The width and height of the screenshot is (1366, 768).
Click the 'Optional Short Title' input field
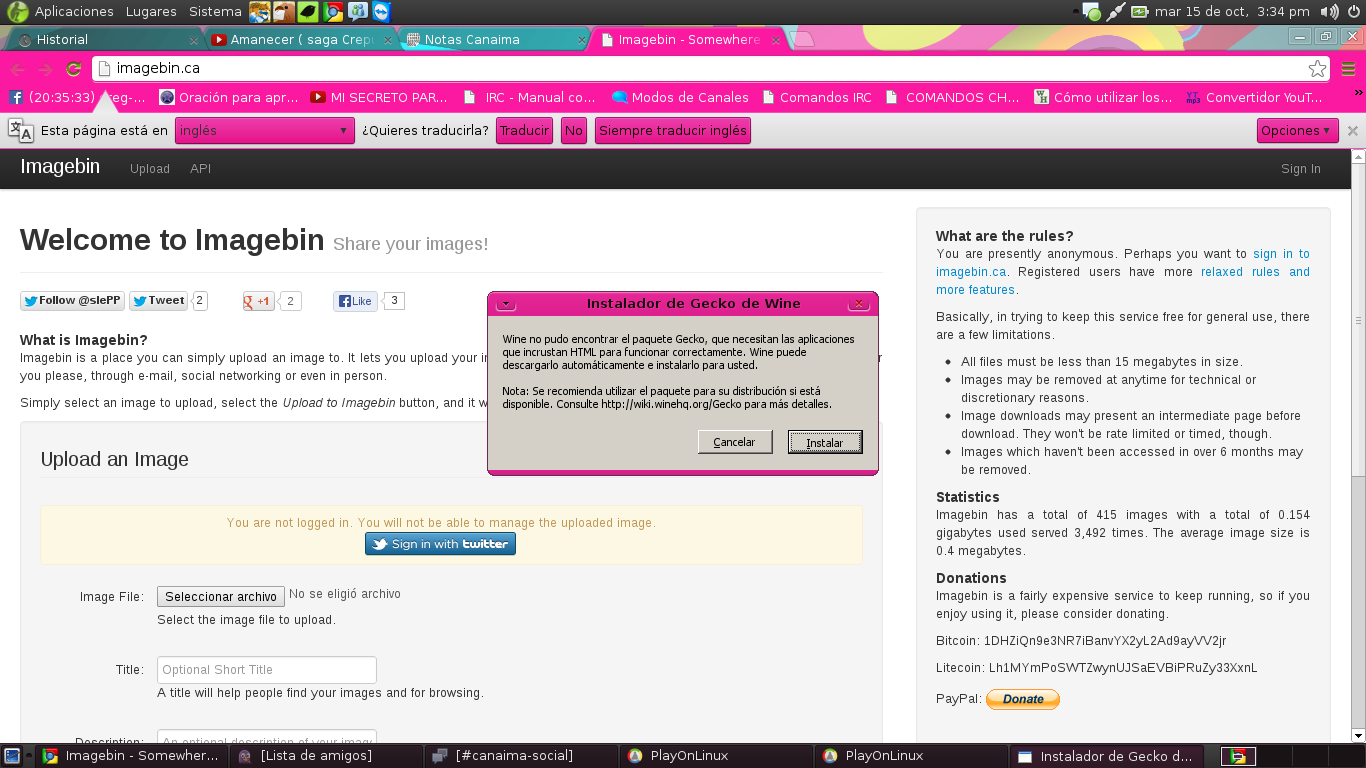267,670
